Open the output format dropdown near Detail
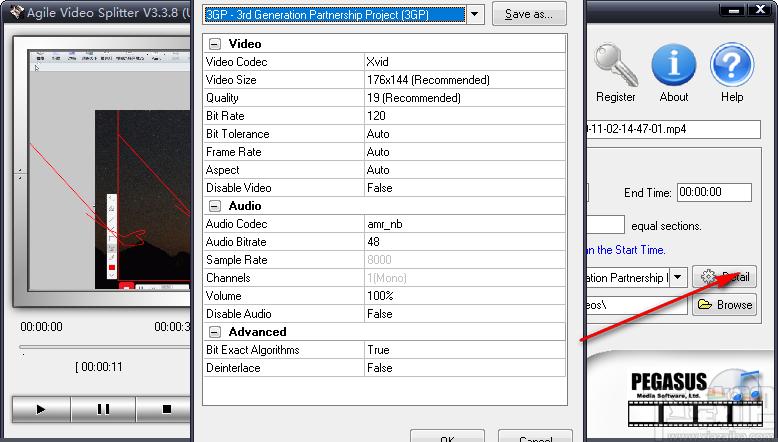778x442 pixels. (x=678, y=277)
